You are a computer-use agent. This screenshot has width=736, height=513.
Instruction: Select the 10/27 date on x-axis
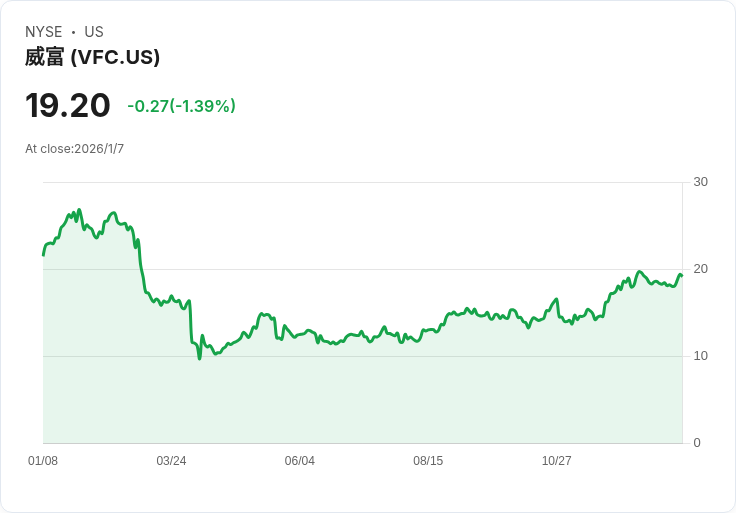(x=556, y=461)
